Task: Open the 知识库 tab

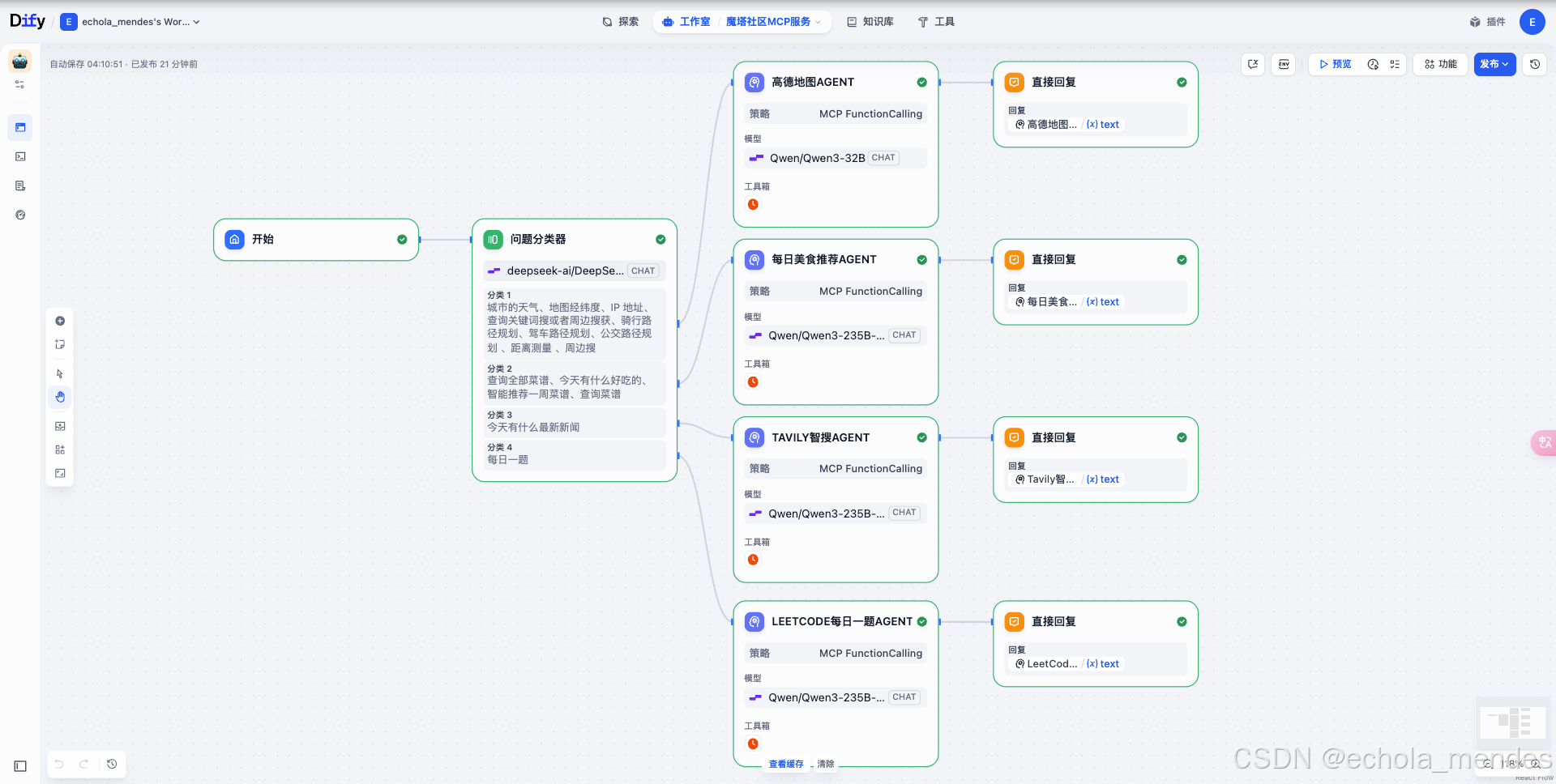Action: click(870, 22)
